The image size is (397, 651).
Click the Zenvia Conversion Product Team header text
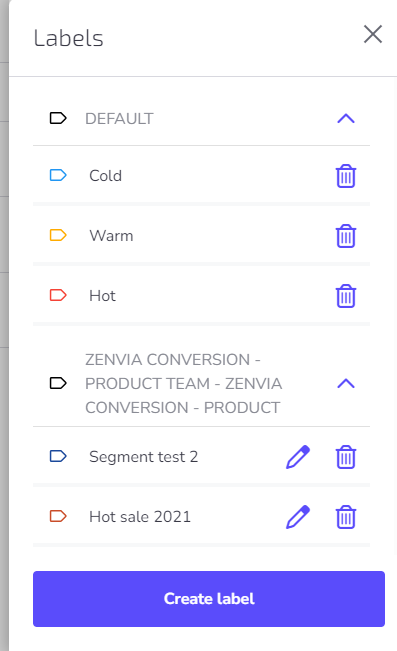(184, 384)
